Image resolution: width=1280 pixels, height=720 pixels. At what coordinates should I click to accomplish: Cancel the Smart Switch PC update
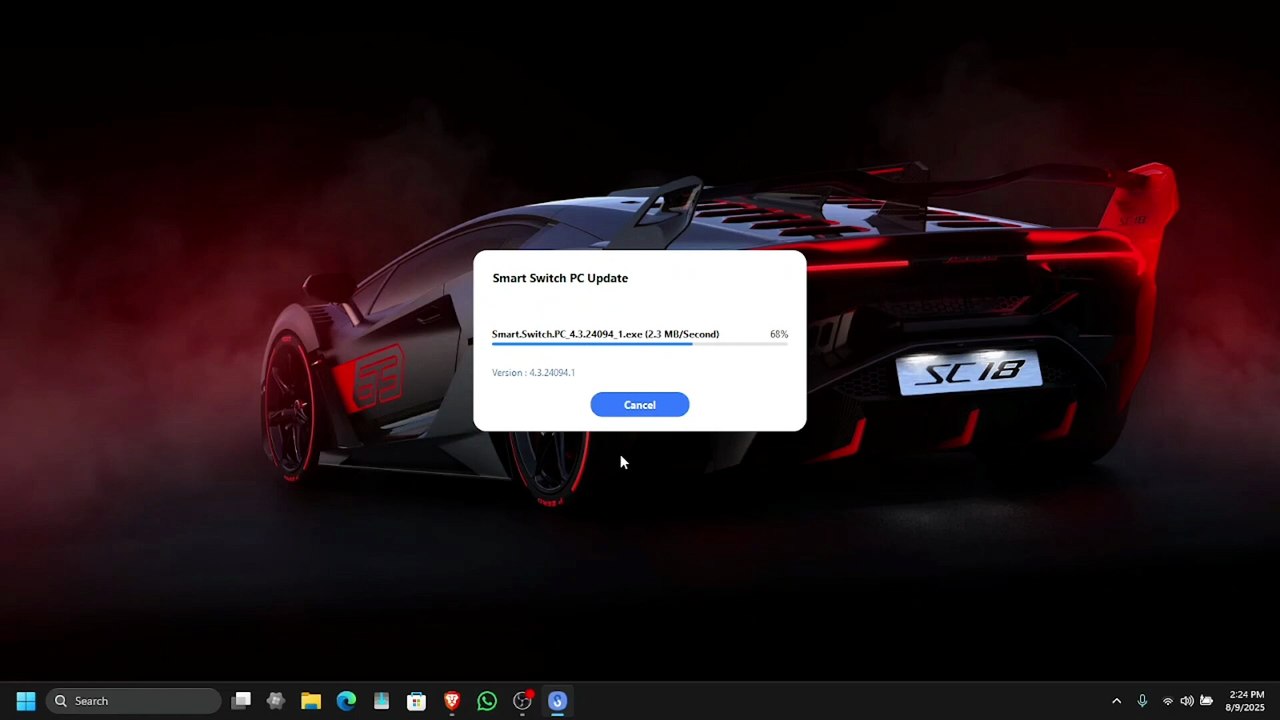639,405
